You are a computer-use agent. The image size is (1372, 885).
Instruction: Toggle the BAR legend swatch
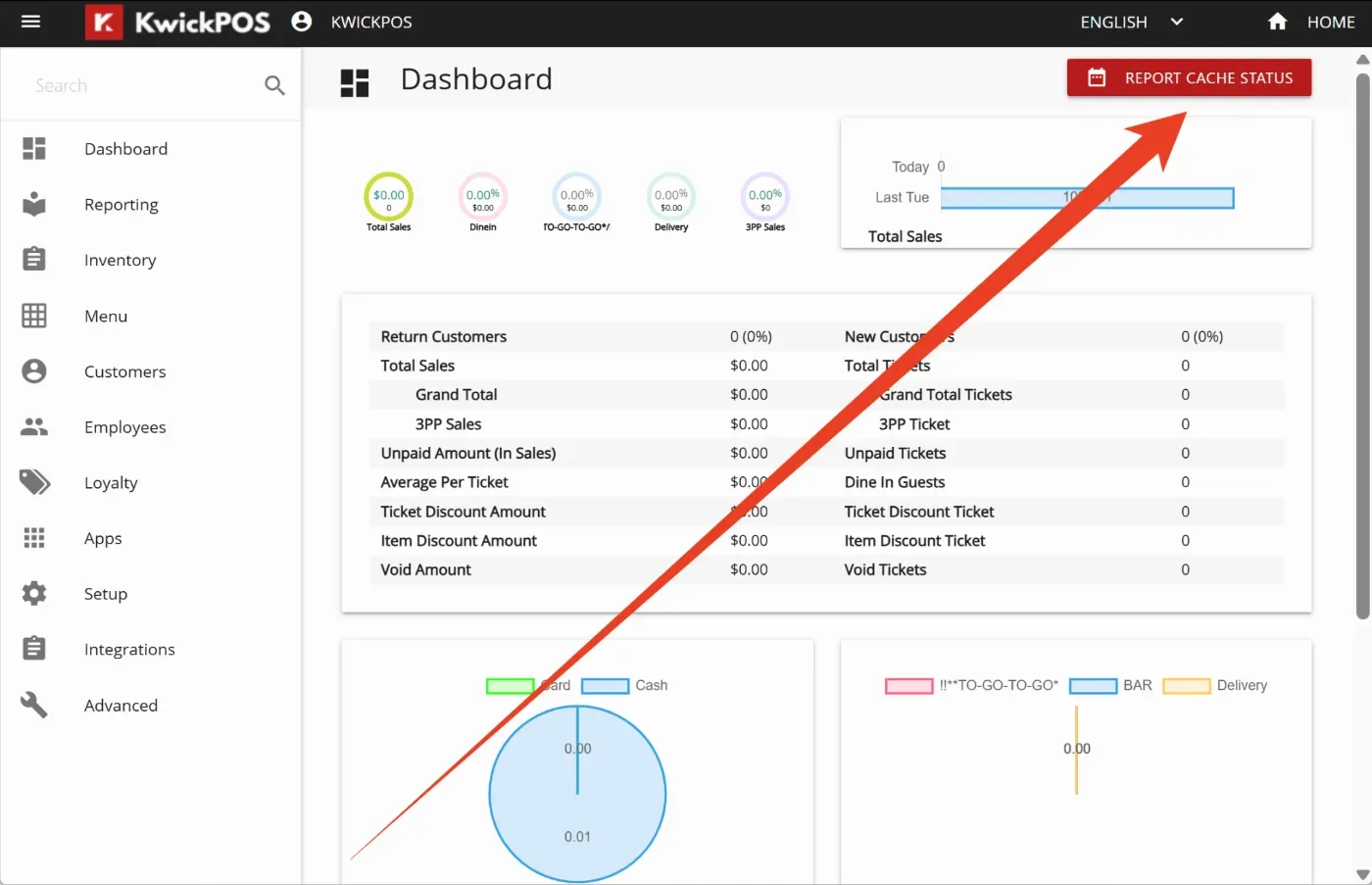click(1093, 686)
